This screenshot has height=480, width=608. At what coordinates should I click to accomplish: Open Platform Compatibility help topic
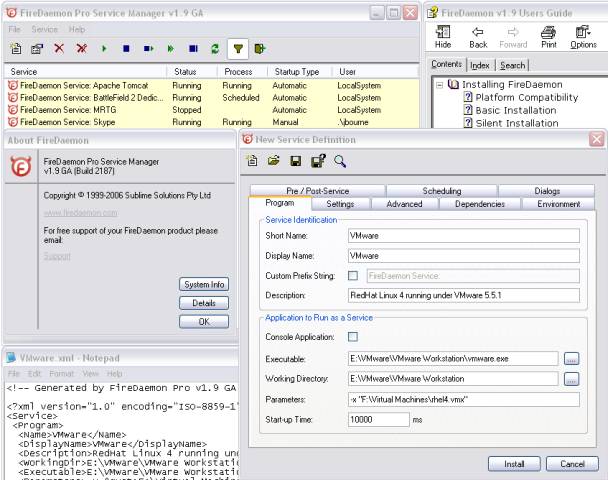[527, 97]
